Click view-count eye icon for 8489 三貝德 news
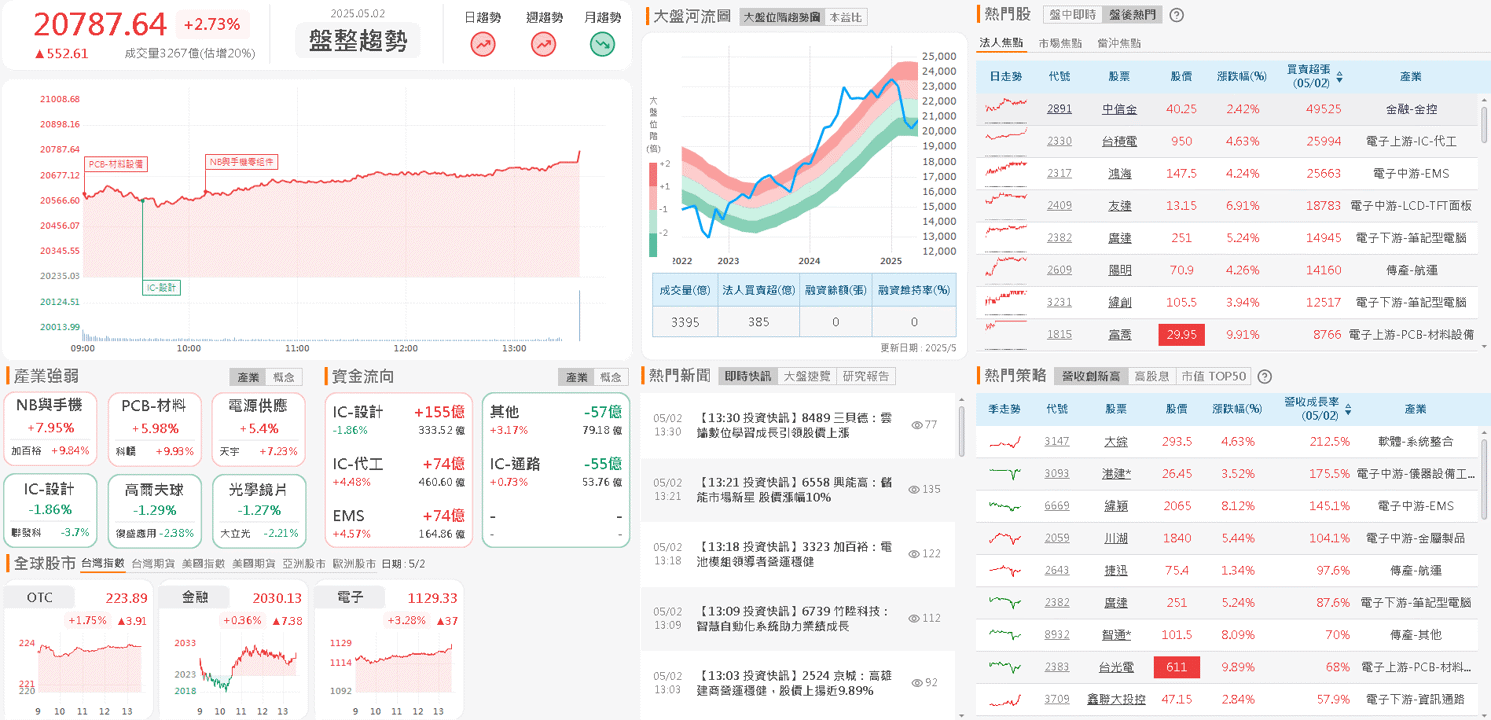Image resolution: width=1491 pixels, height=720 pixels. point(917,425)
